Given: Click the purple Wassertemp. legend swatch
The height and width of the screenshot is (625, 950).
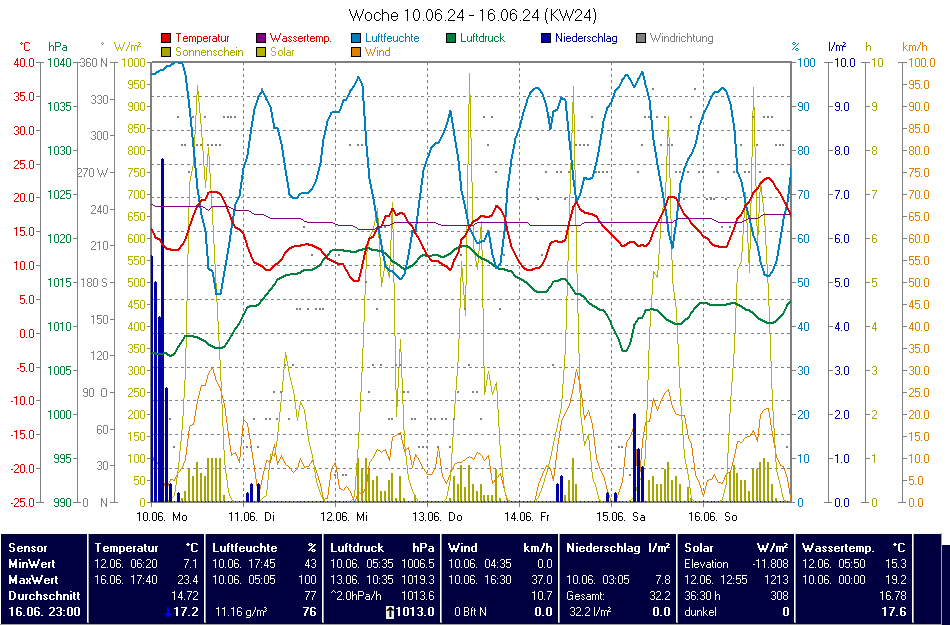Looking at the screenshot, I should click(x=261, y=38).
